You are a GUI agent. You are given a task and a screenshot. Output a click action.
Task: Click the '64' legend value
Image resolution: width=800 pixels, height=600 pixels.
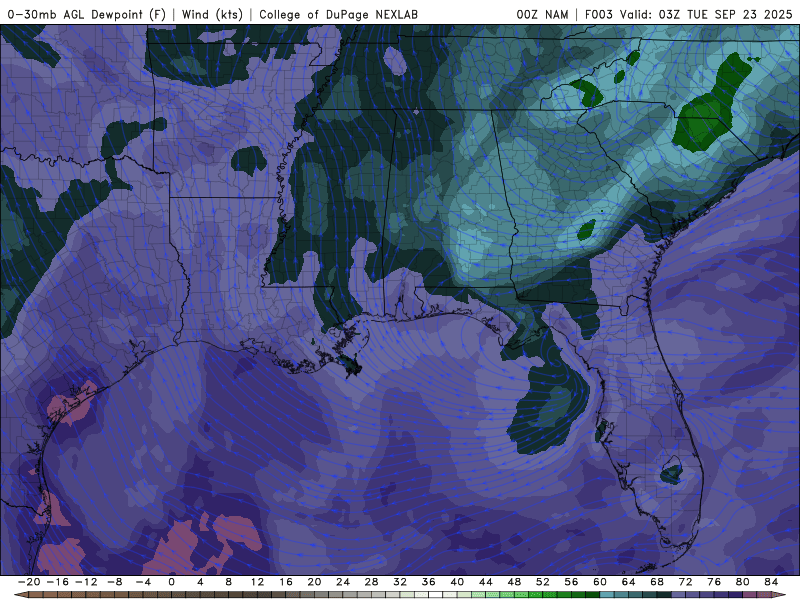(x=629, y=582)
